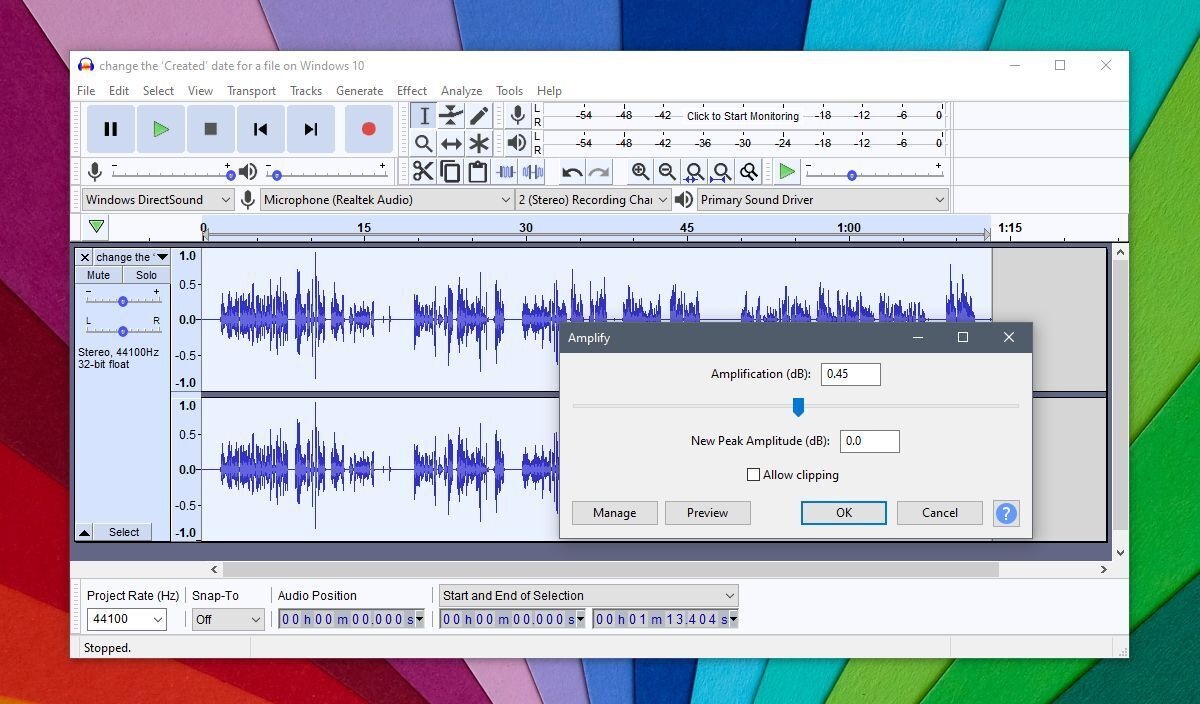1200x704 pixels.
Task: Enable the Allow clipping checkbox
Action: click(754, 475)
